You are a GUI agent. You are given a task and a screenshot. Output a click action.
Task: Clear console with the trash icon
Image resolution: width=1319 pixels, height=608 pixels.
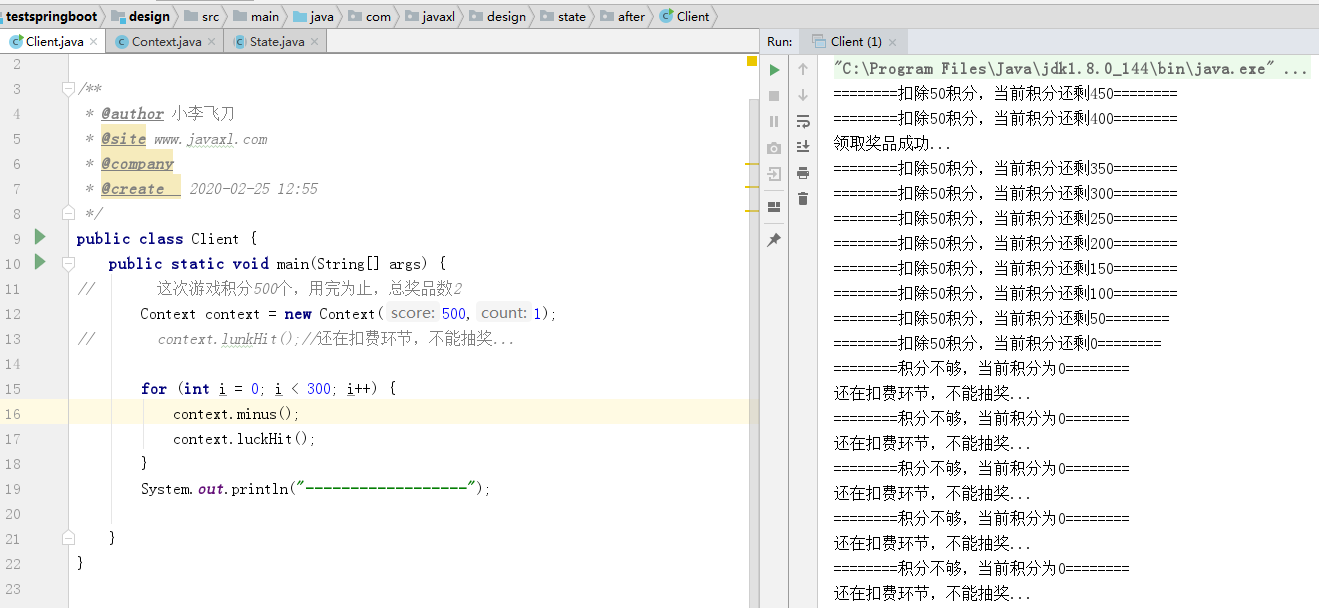tap(802, 199)
